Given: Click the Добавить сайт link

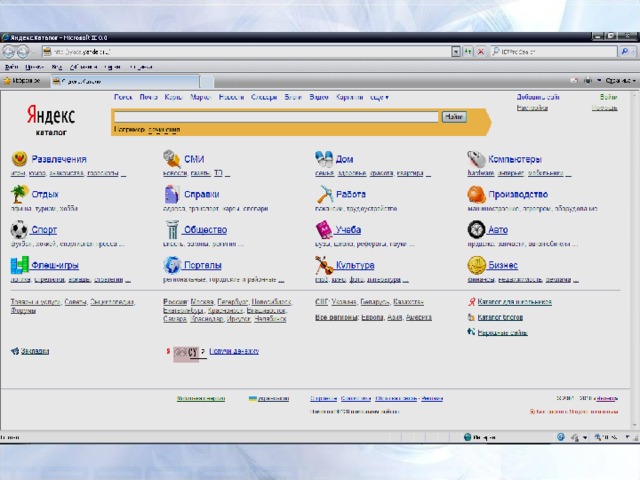Looking at the screenshot, I should coord(538,97).
